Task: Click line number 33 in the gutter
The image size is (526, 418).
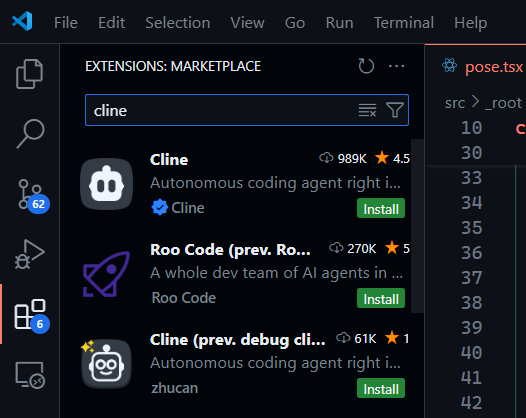Action: [471, 178]
